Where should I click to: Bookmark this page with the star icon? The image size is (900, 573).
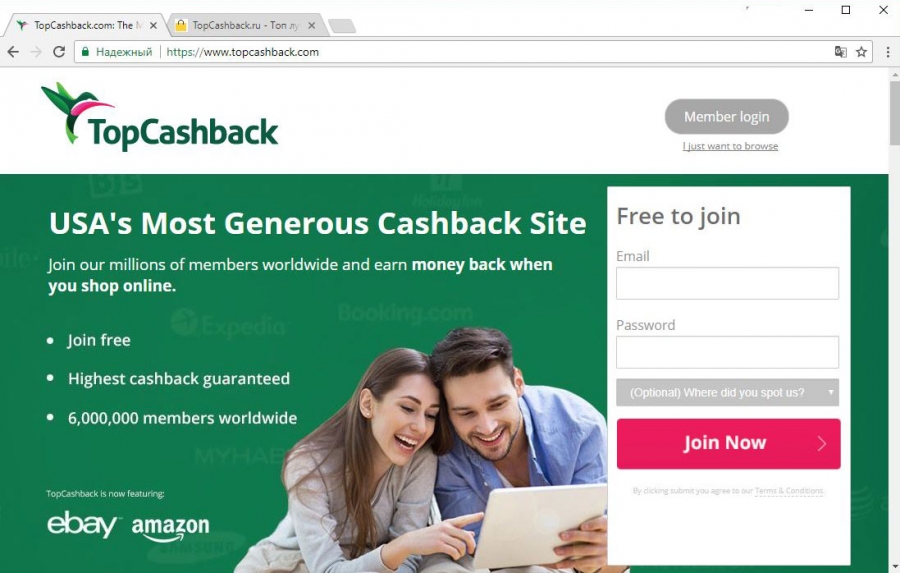861,52
